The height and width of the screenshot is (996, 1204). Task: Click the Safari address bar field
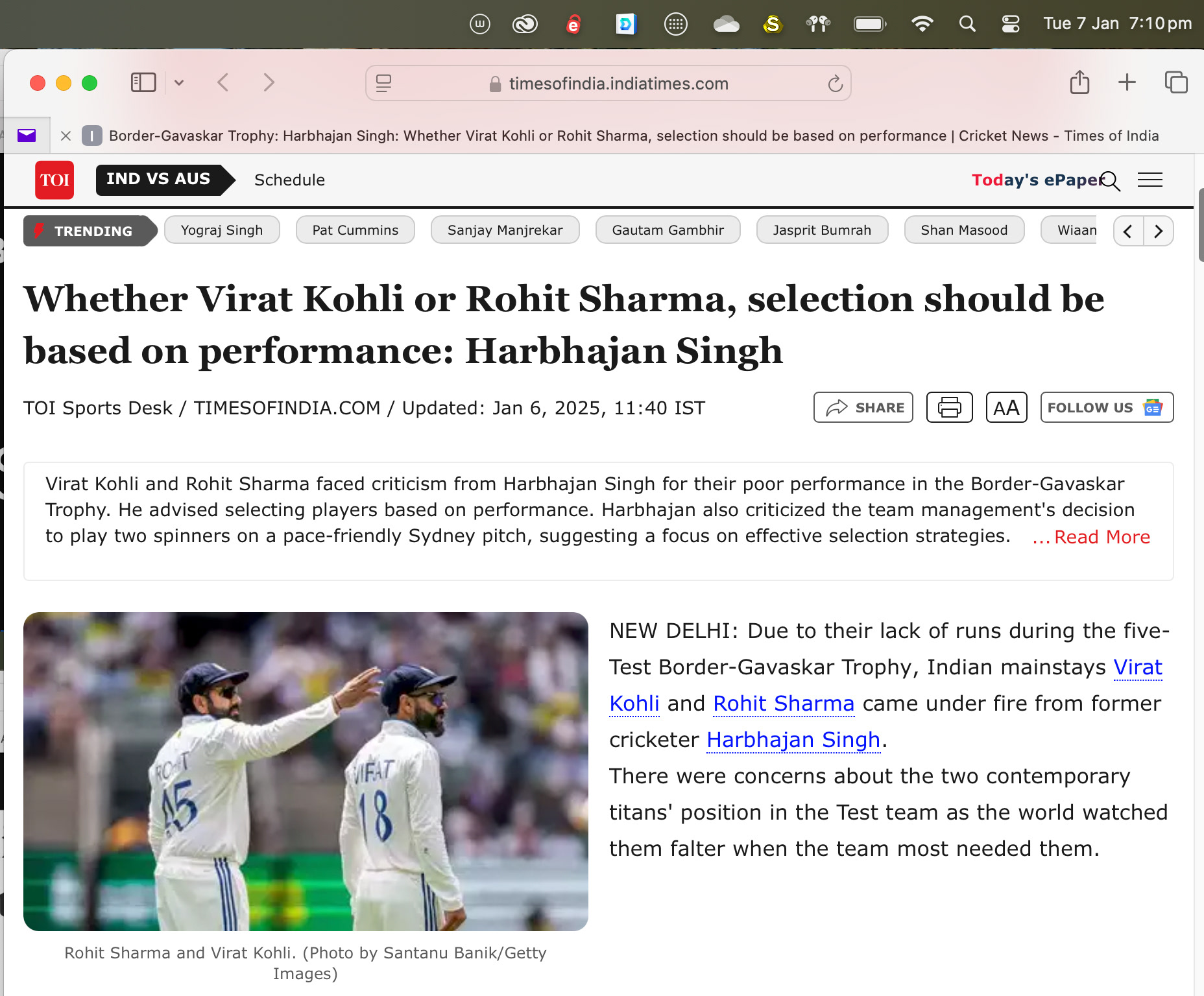(608, 84)
